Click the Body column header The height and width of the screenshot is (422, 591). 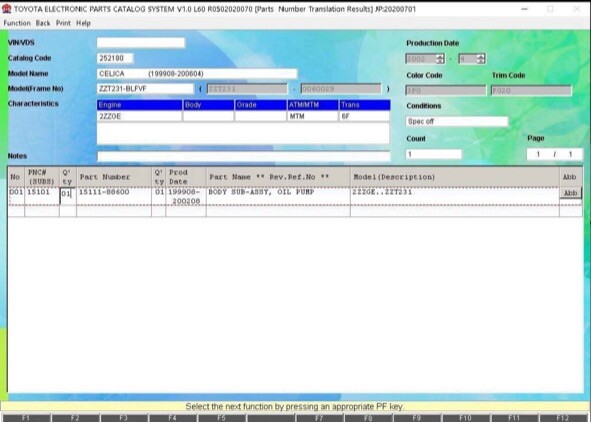pyautogui.click(x=208, y=105)
